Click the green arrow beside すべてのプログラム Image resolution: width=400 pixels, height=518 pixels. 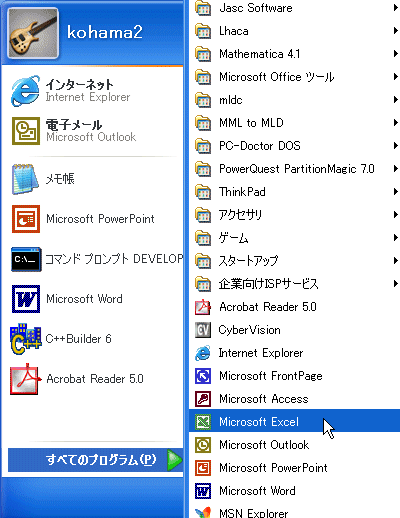175,460
